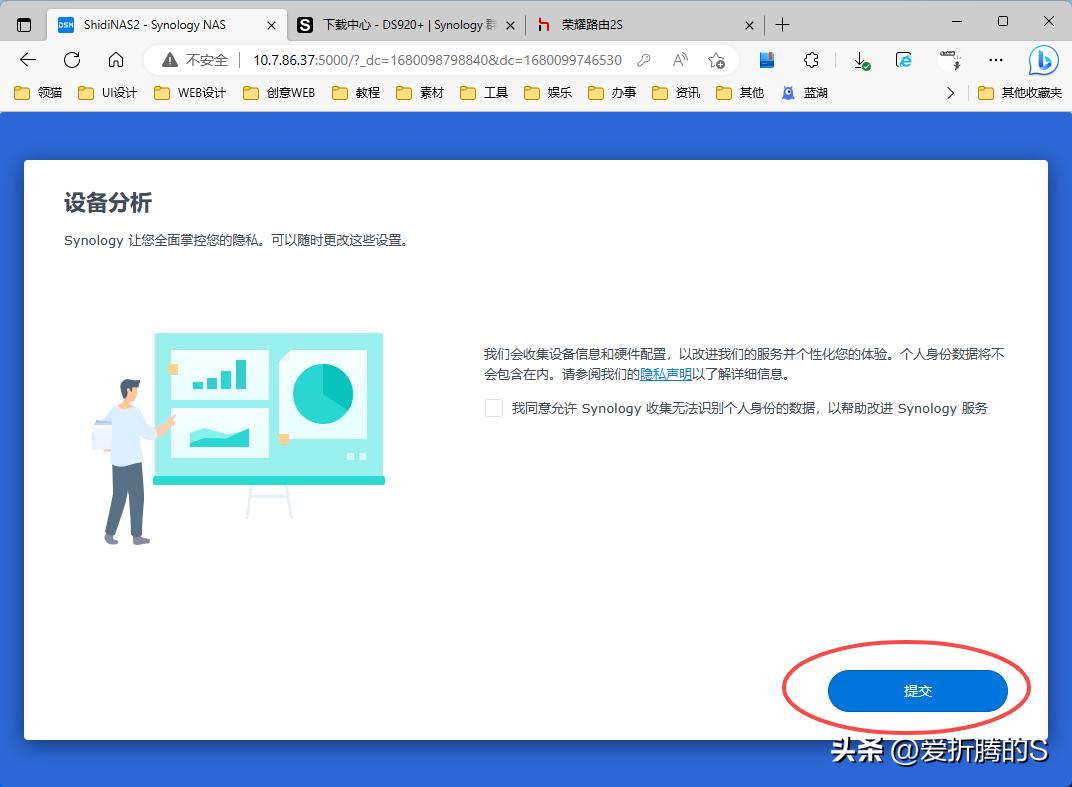The height and width of the screenshot is (787, 1072).
Task: Open the browser settings three-dot menu
Action: tap(995, 61)
